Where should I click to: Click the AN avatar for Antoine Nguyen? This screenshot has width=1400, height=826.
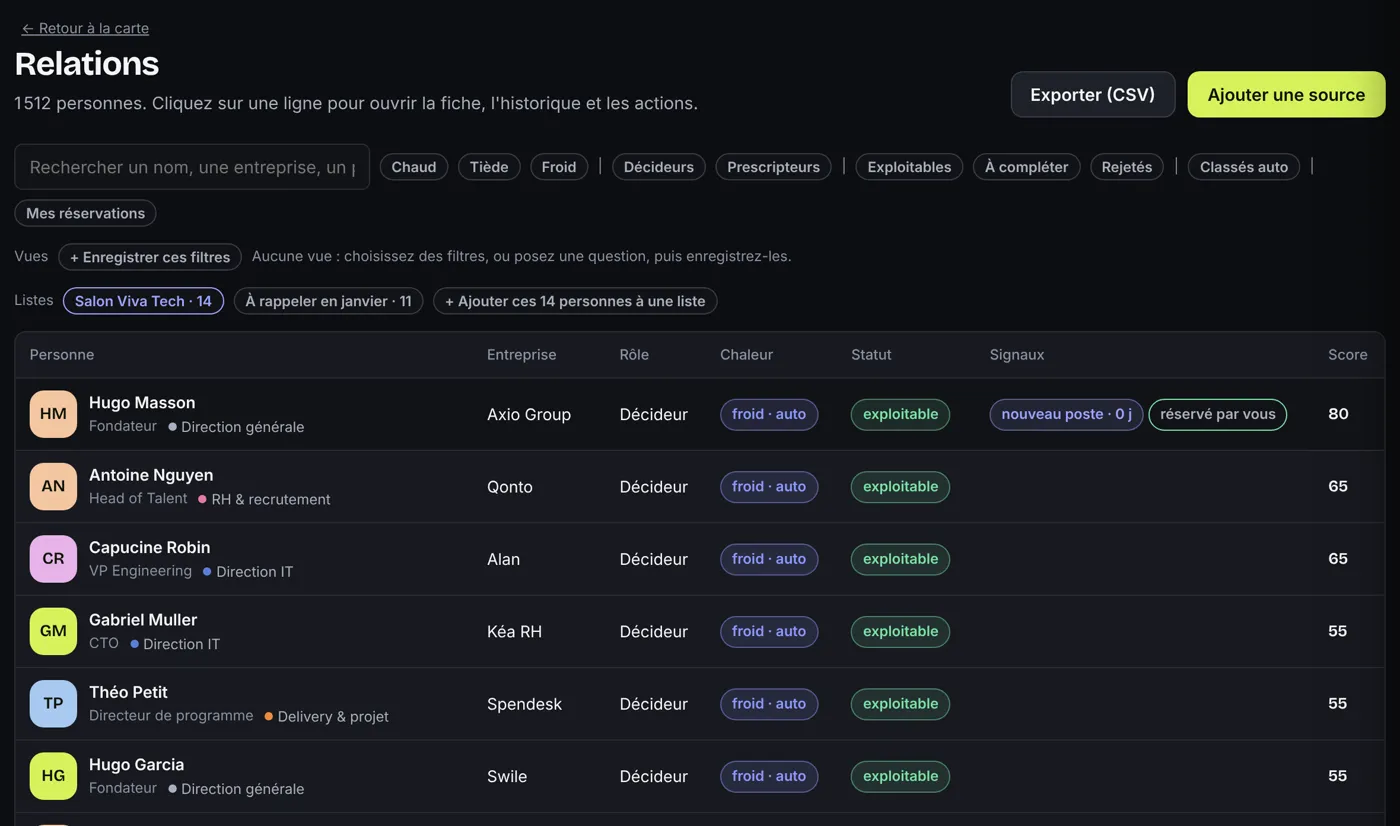pos(53,487)
